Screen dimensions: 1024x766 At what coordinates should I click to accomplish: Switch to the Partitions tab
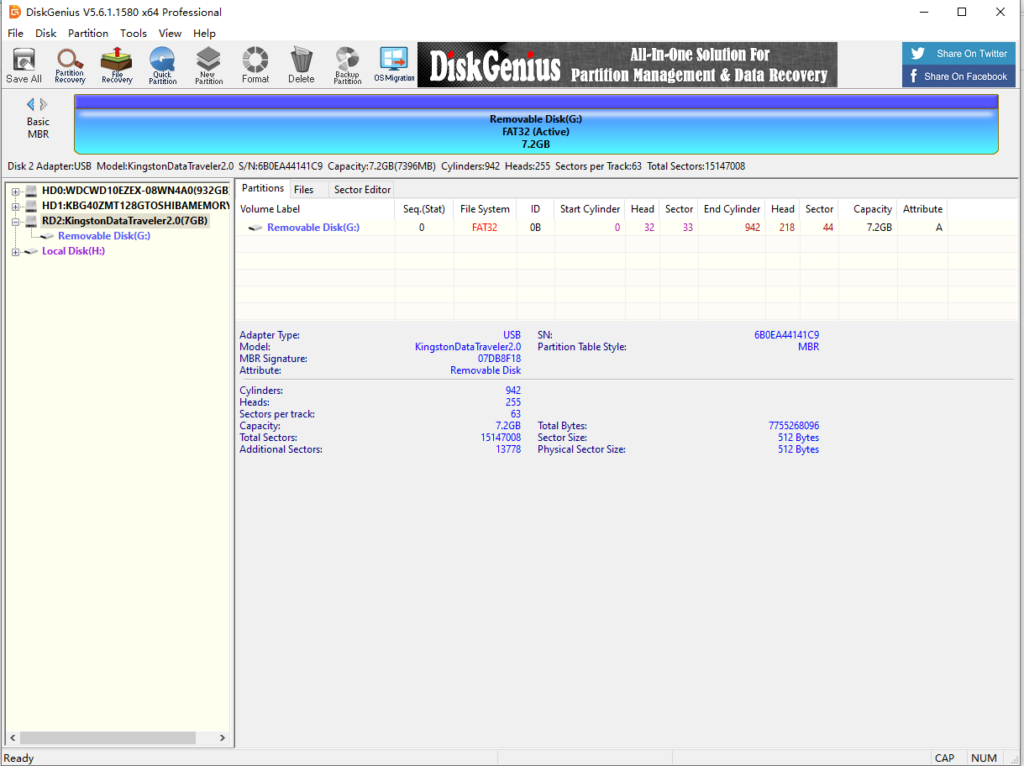click(x=263, y=189)
